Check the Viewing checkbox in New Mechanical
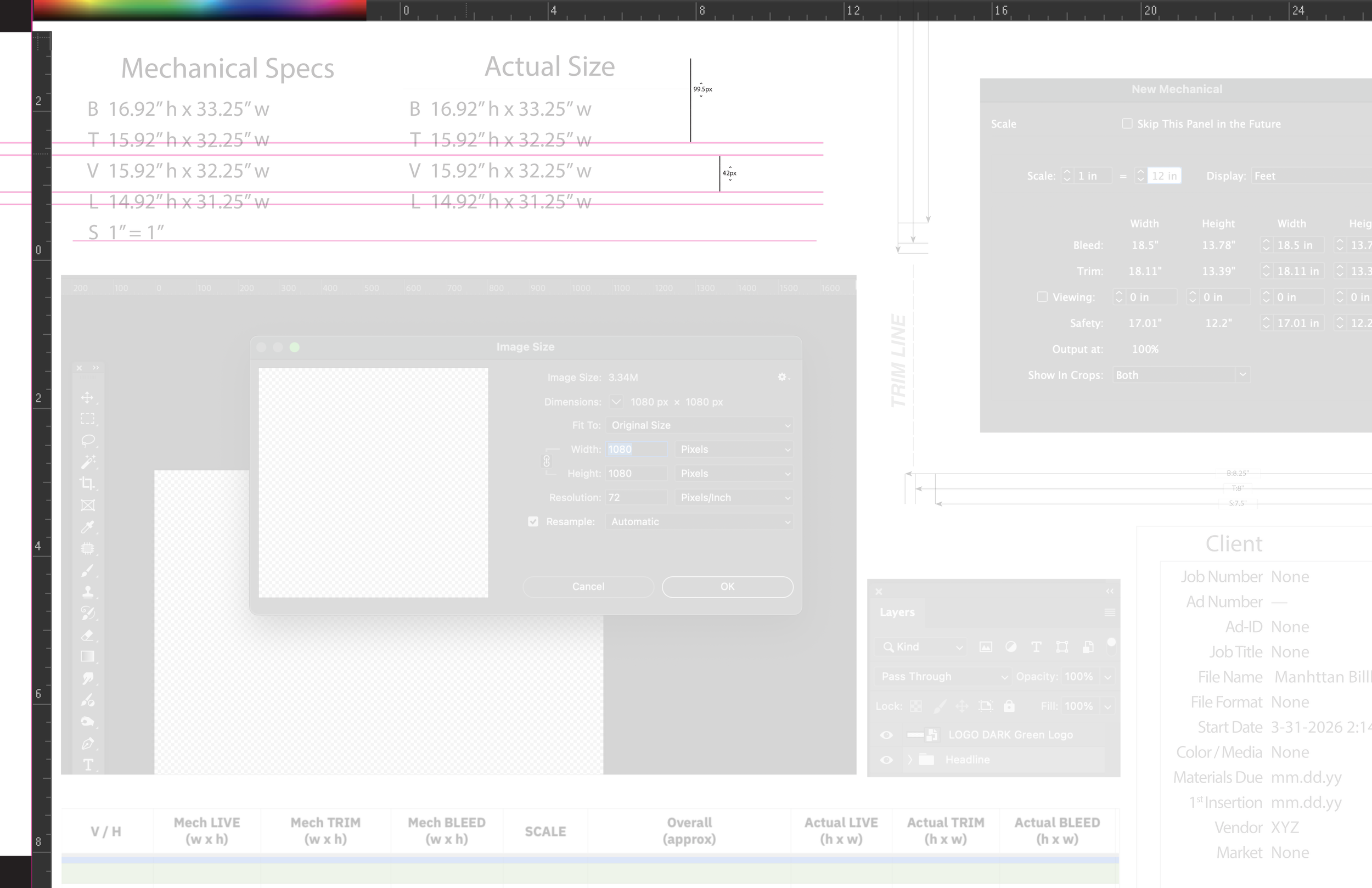1372x888 pixels. pos(1042,296)
